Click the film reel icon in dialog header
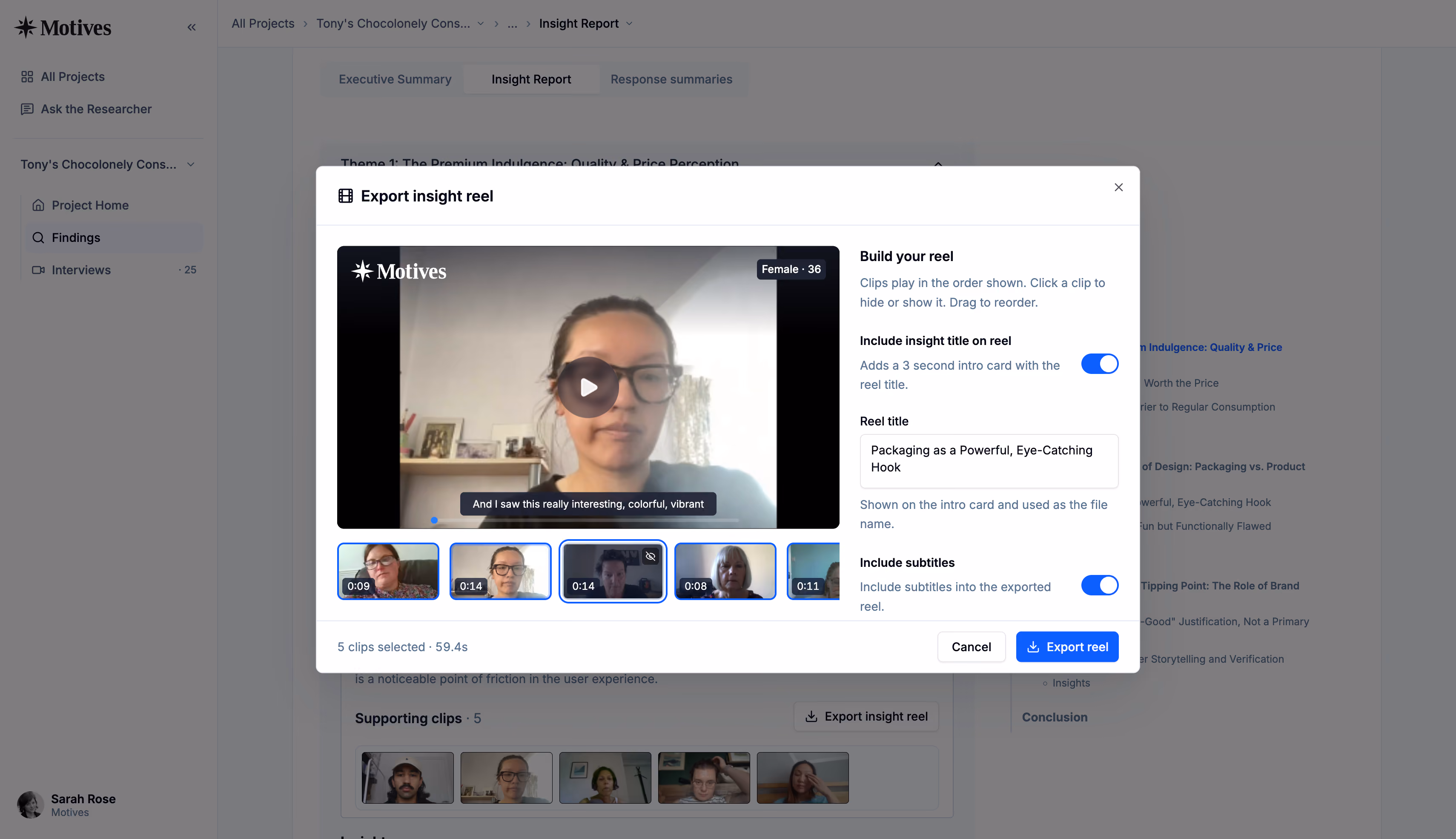 [345, 196]
